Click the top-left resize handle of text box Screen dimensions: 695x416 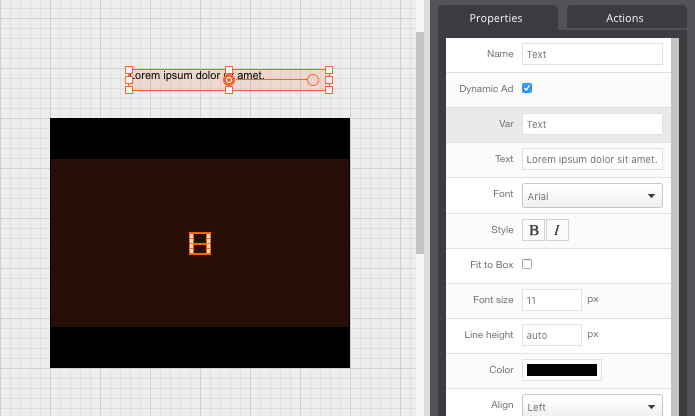pyautogui.click(x=129, y=70)
